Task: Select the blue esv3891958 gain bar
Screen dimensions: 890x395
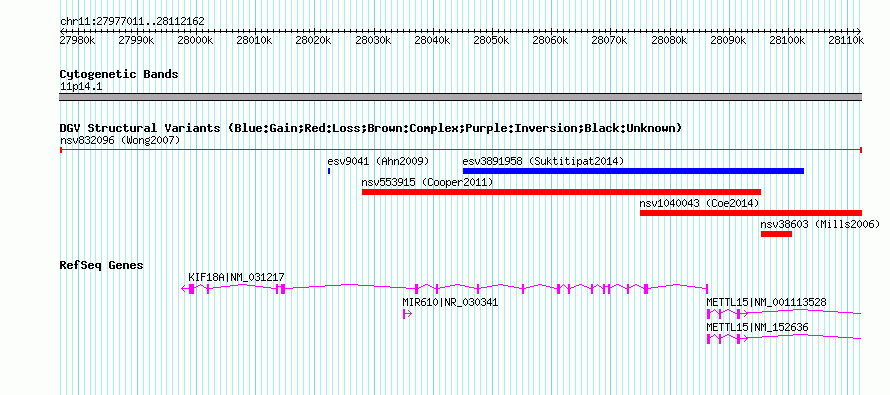Action: [633, 171]
